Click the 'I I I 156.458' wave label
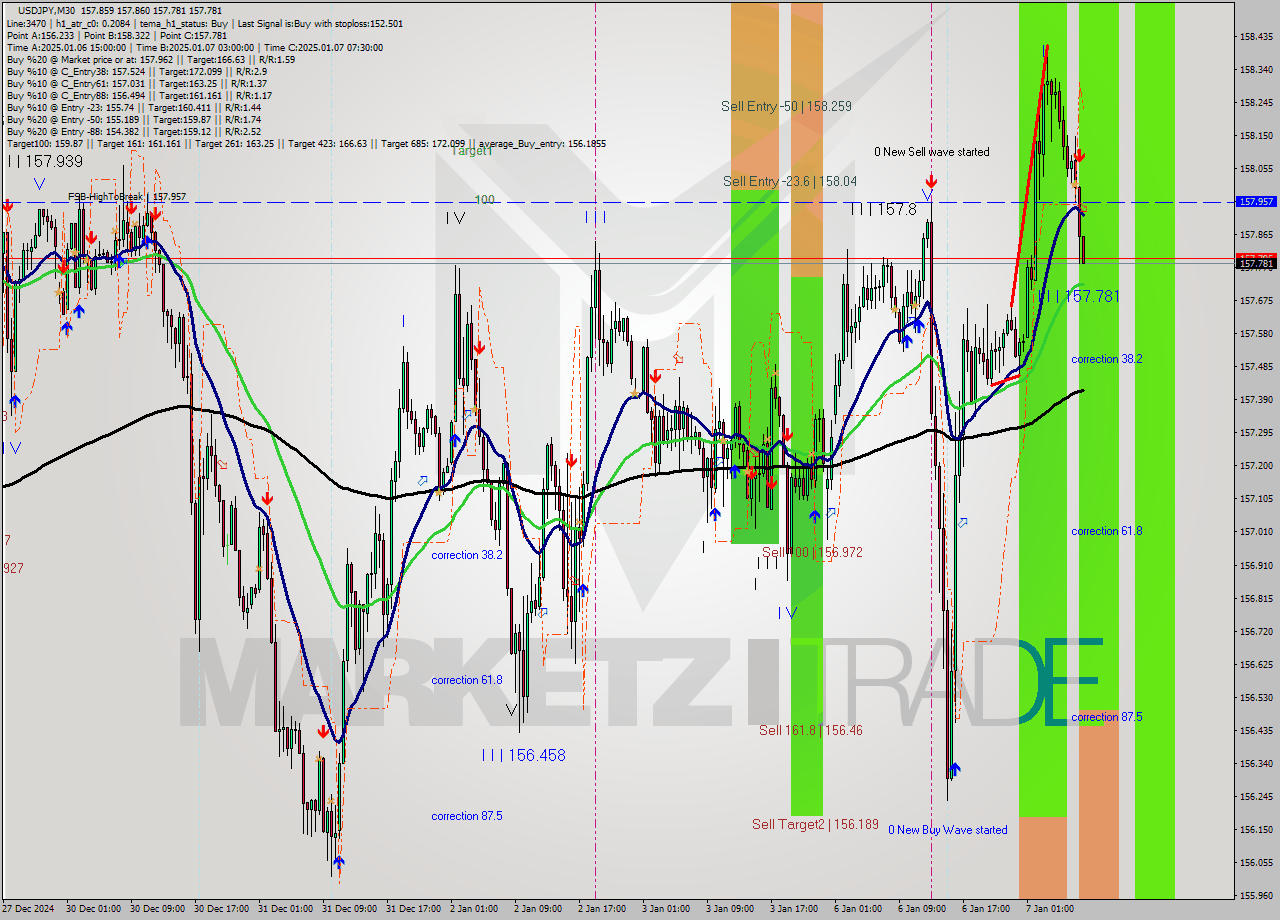1280x920 pixels. click(x=523, y=756)
